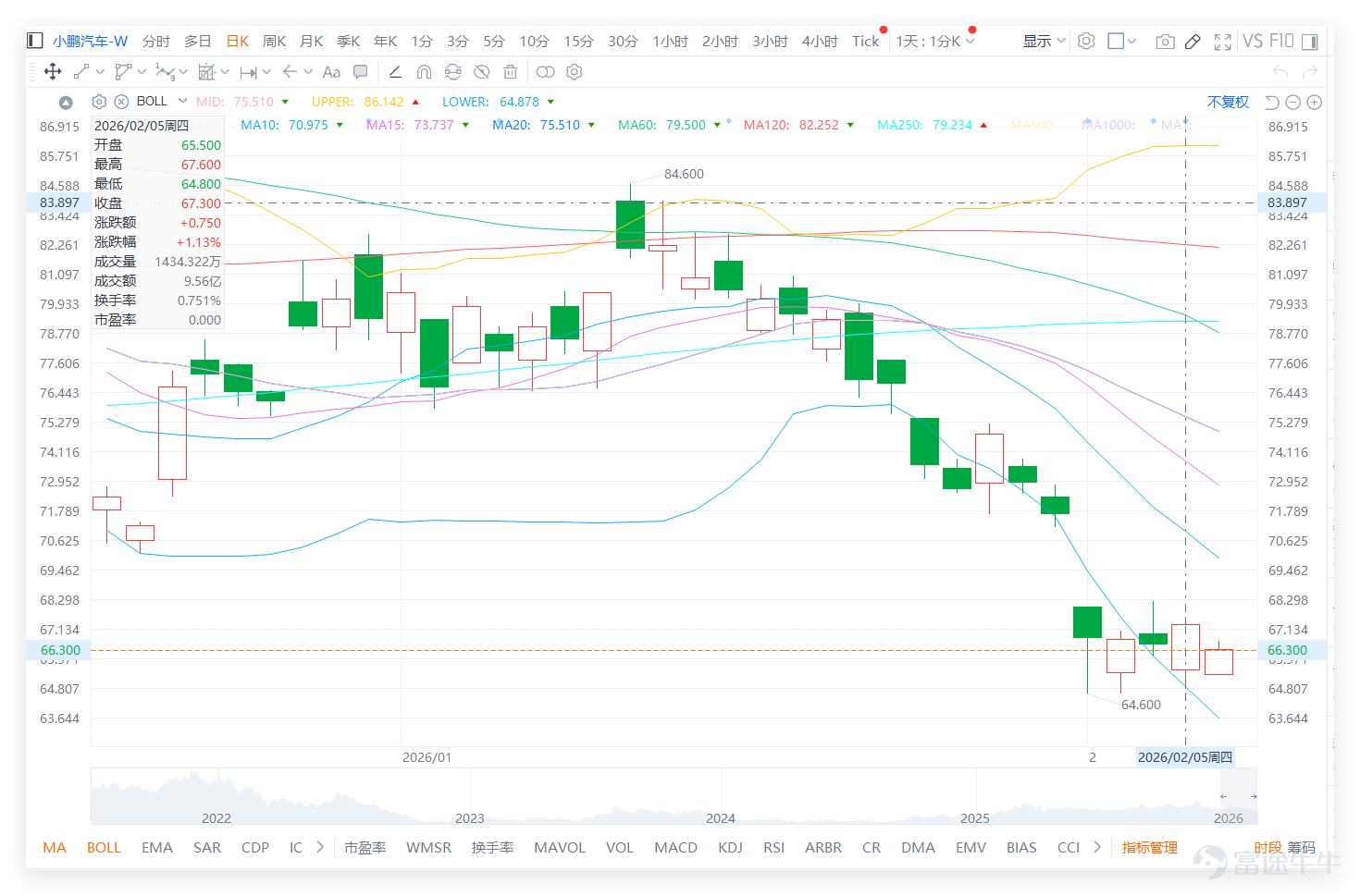Collapse indicator legend with up-triangle button
This screenshot has width=1360, height=896.
66,102
